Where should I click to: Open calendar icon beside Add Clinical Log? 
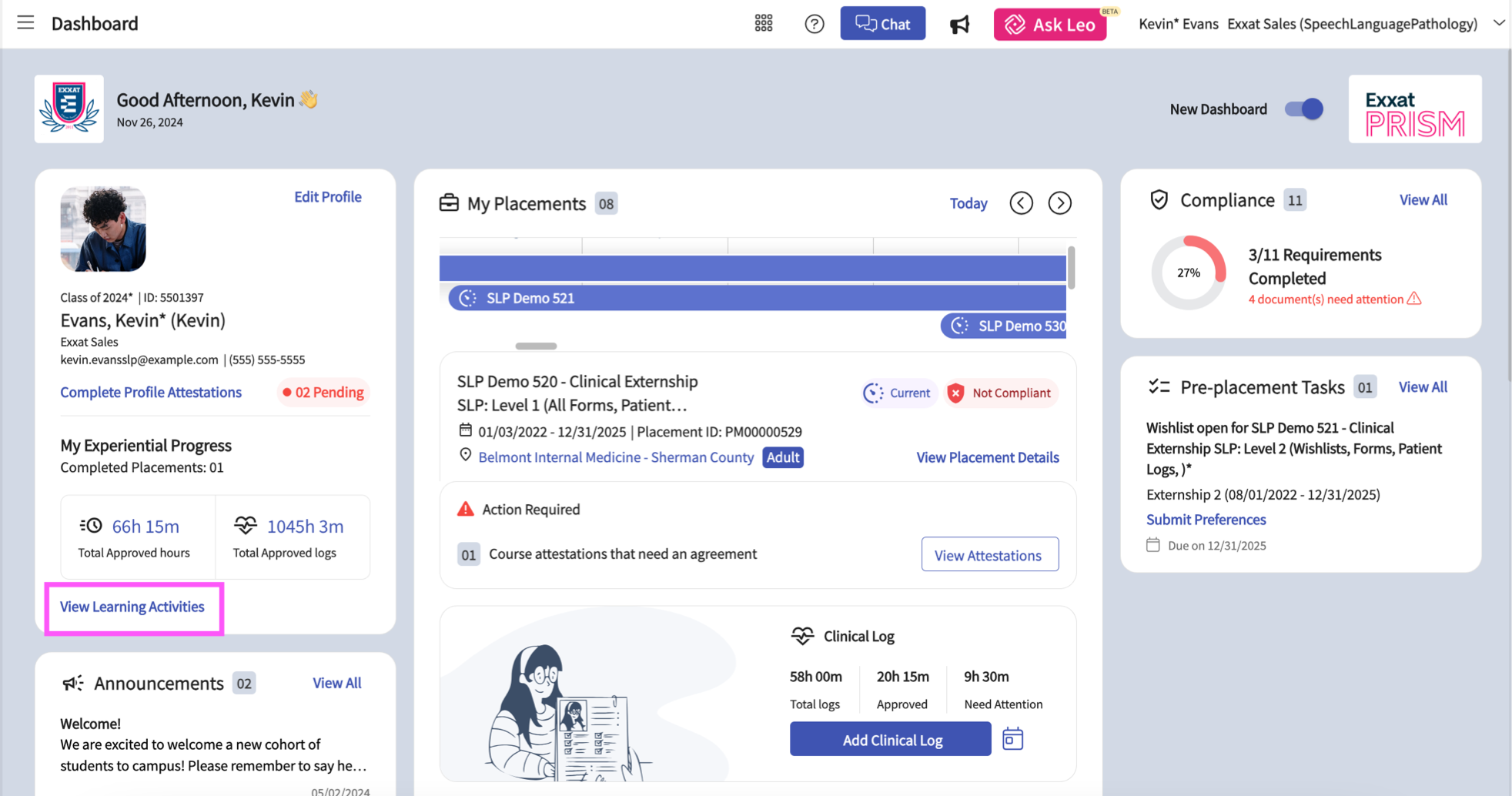pos(1012,739)
